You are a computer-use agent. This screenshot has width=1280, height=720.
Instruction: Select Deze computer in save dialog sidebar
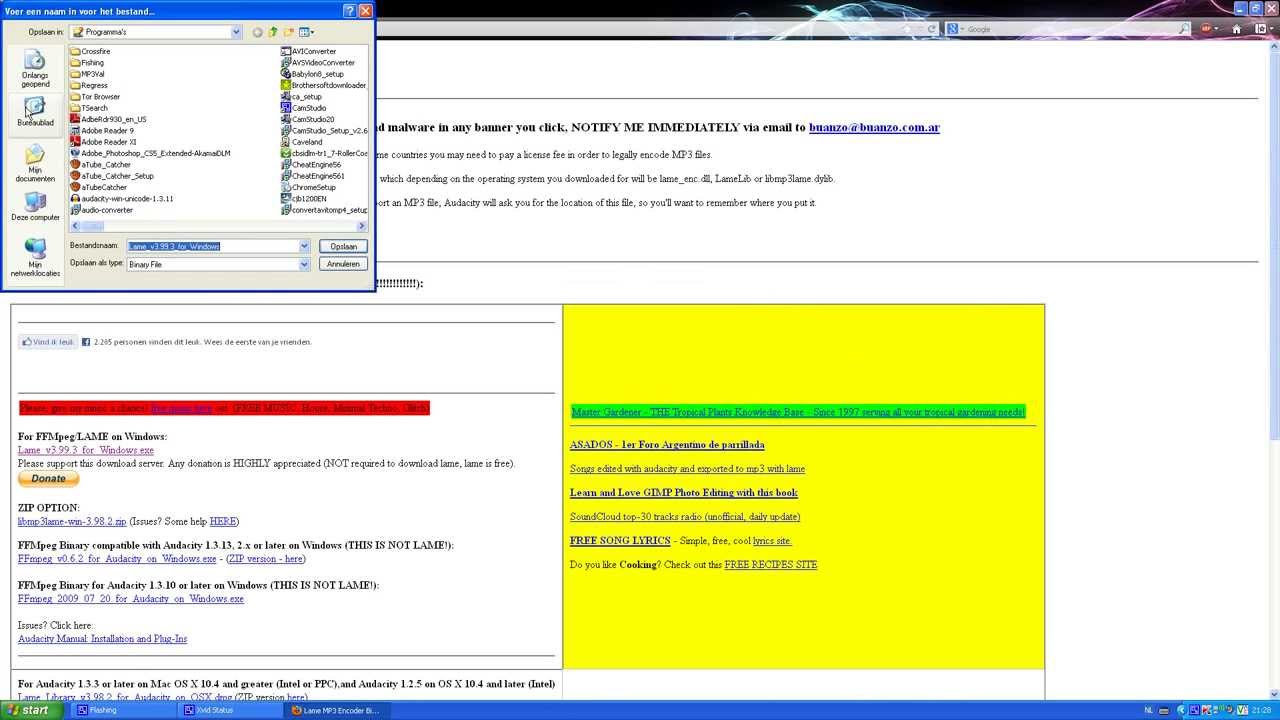[35, 207]
